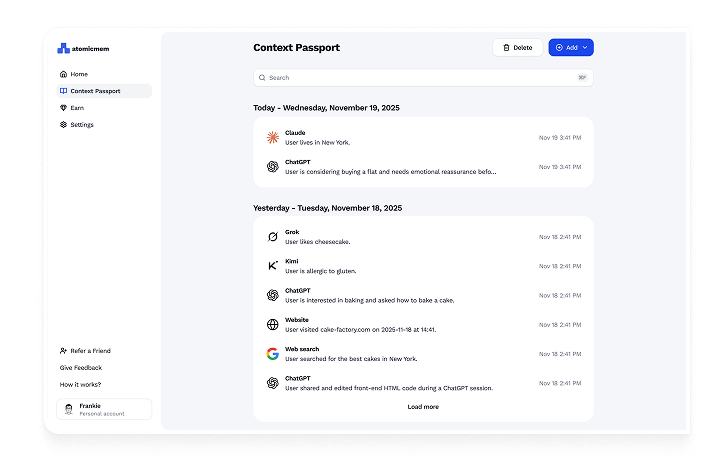Click the Nov 18 2:41 PM timestamp on Grok row
The height and width of the screenshot is (465, 702).
pos(560,237)
